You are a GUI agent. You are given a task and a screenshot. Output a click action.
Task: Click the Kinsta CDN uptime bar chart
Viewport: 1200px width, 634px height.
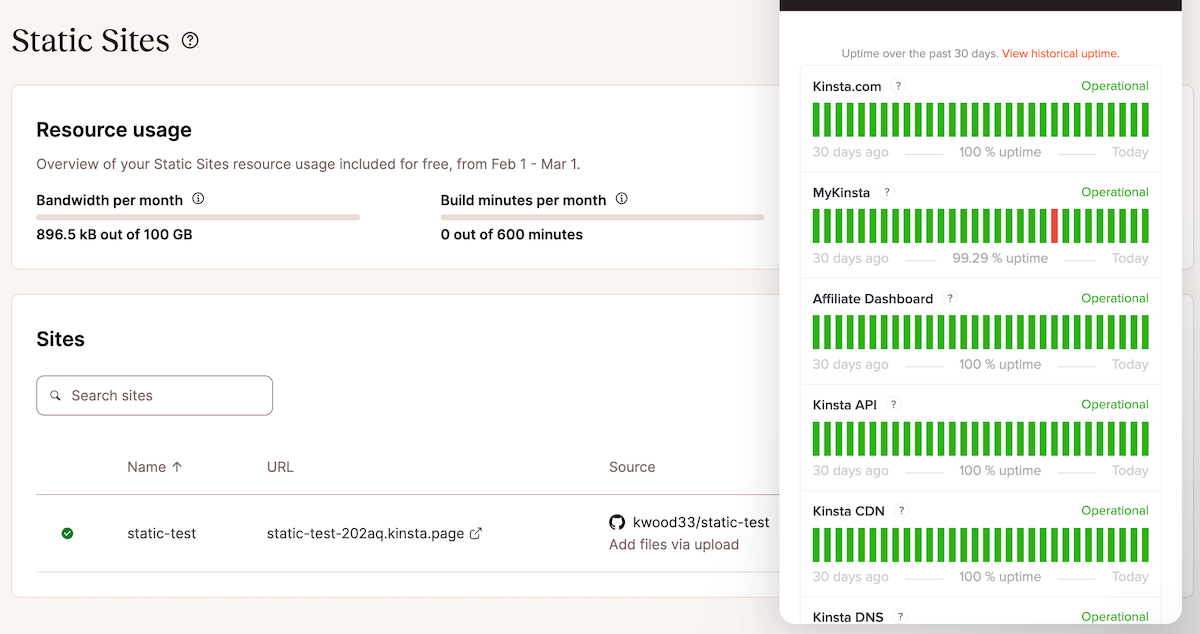981,544
